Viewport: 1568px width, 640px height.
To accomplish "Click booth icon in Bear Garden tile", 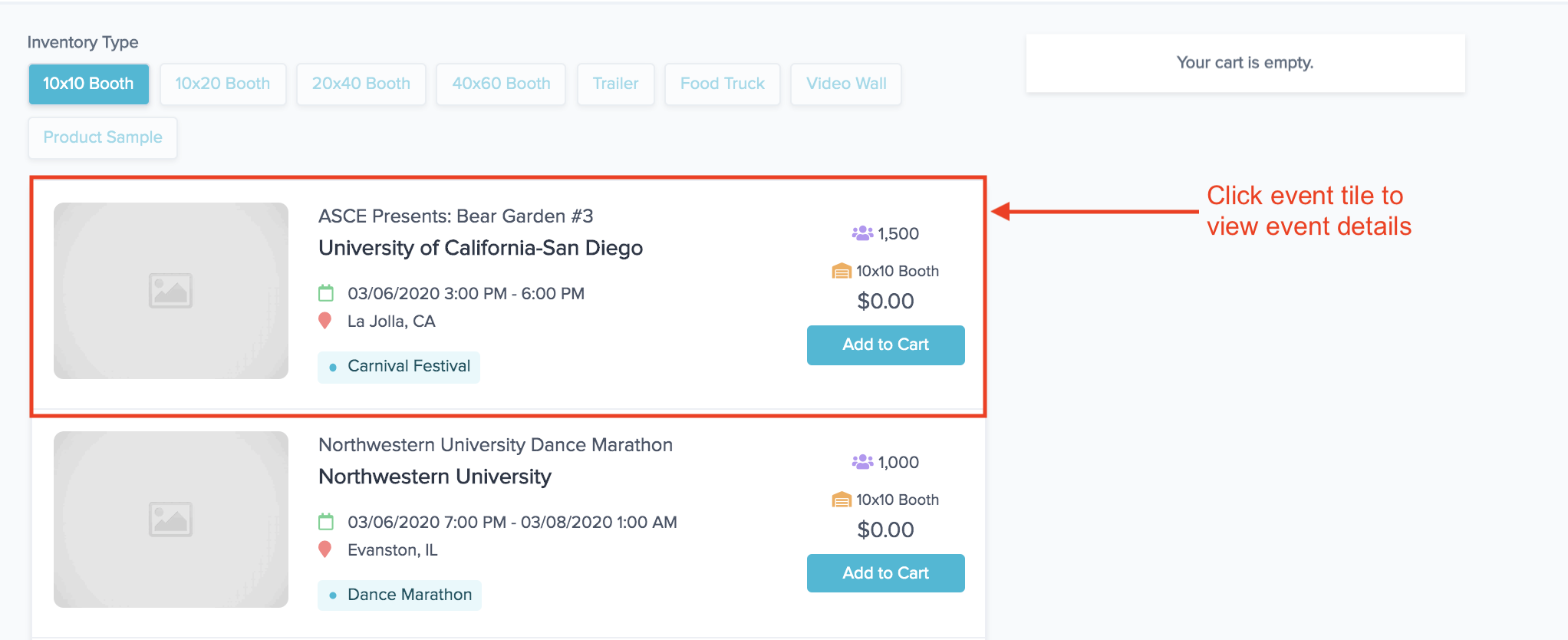I will pos(842,271).
